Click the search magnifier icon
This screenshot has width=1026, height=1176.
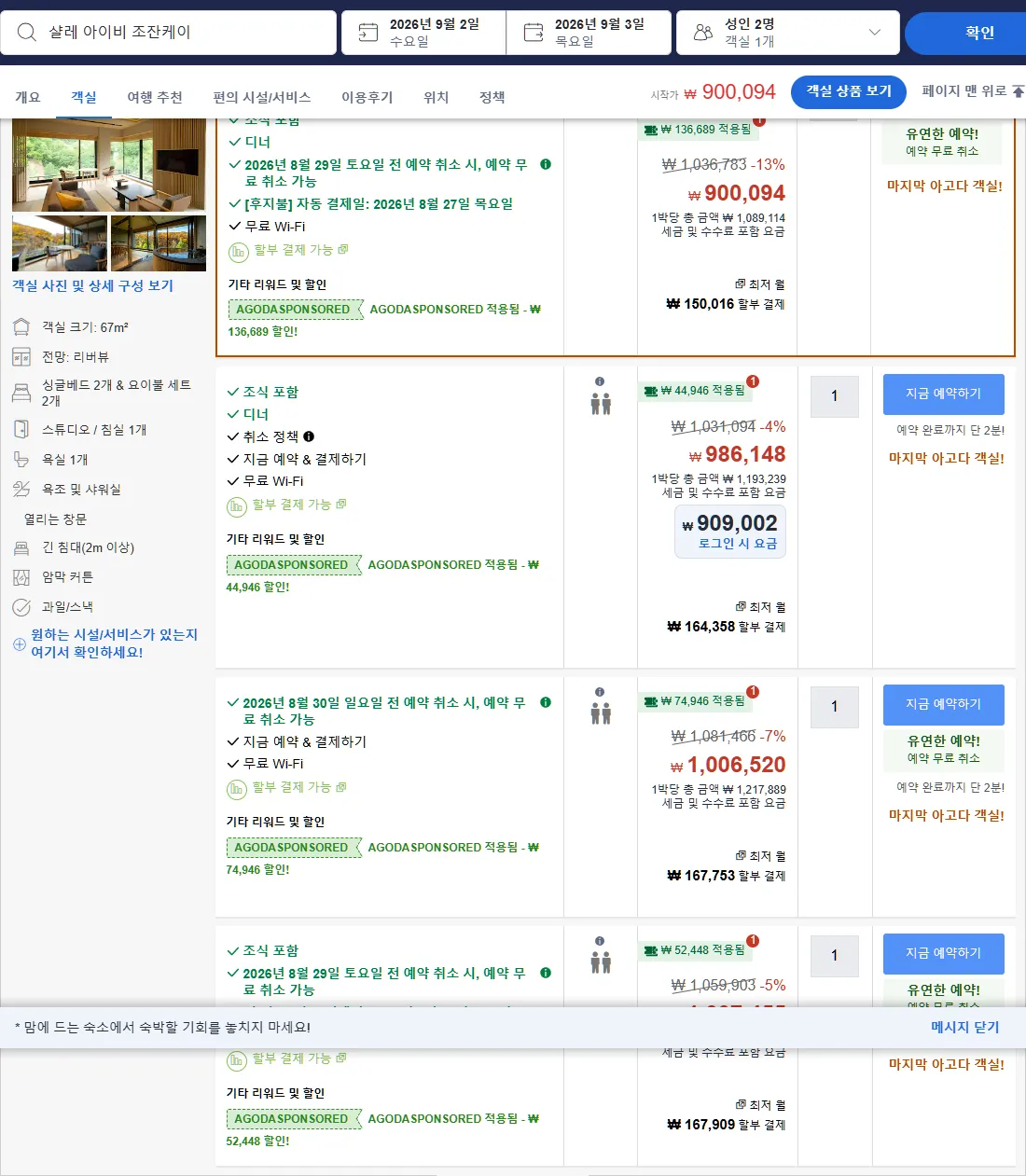(27, 33)
